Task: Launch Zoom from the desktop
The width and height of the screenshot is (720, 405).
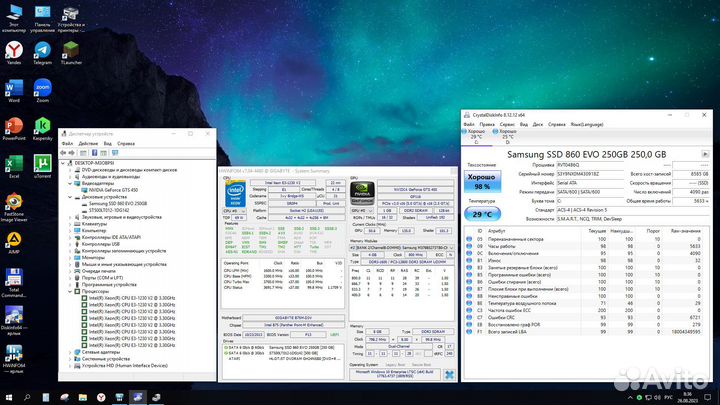Action: [42, 90]
